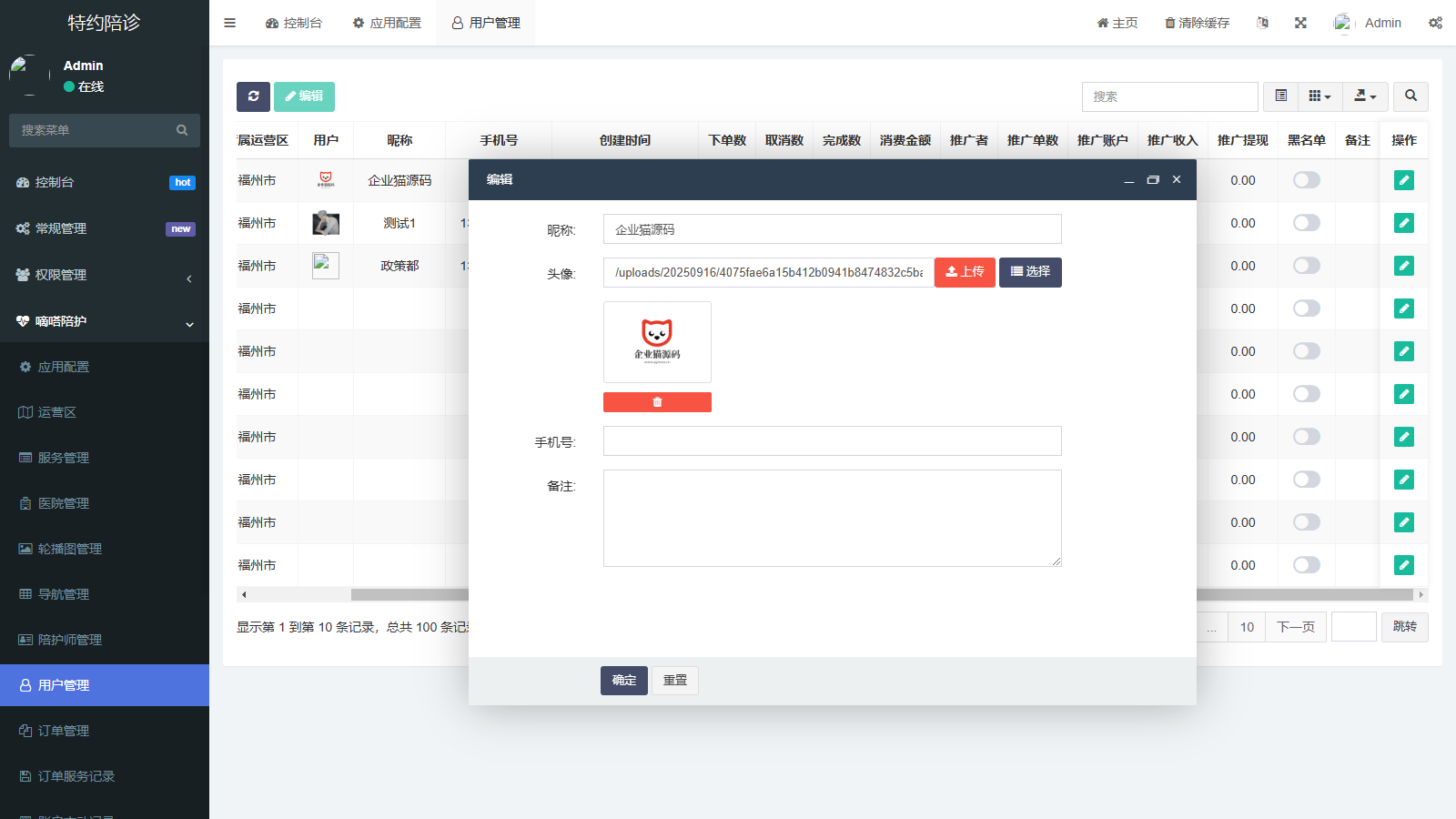The image size is (1456, 819).
Task: Open the column chooser dropdown
Action: 1319,96
